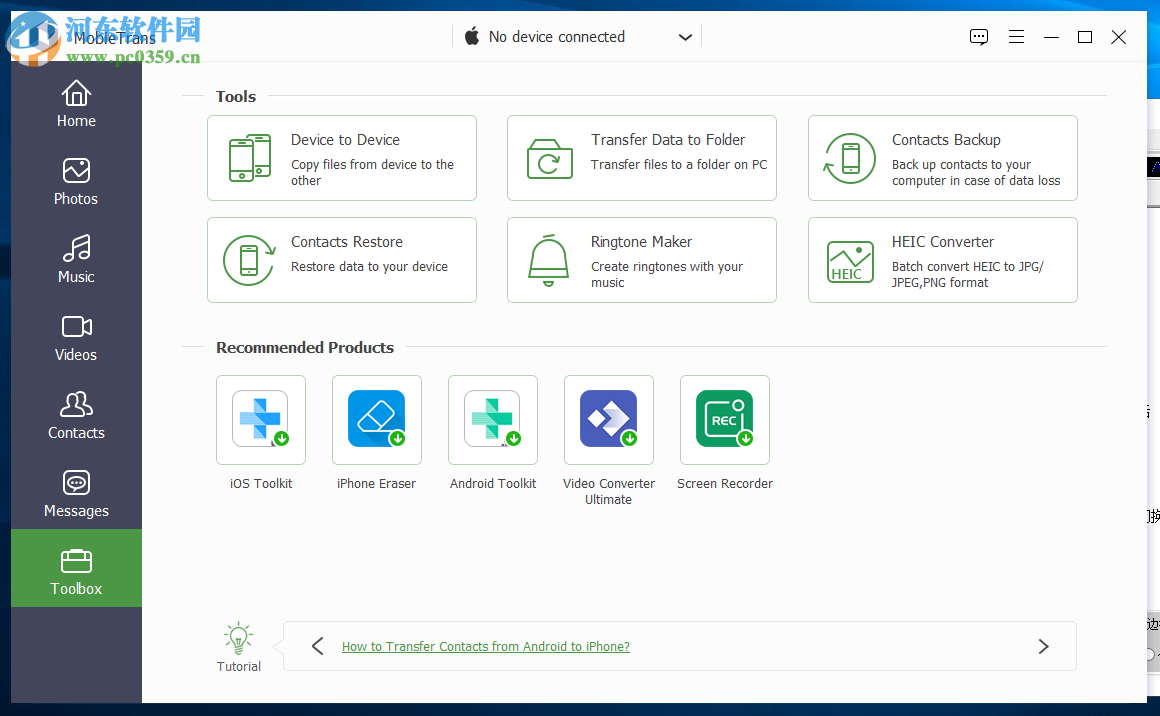This screenshot has width=1160, height=716.
Task: Click the Android to iPhone tutorial link
Action: click(x=485, y=646)
